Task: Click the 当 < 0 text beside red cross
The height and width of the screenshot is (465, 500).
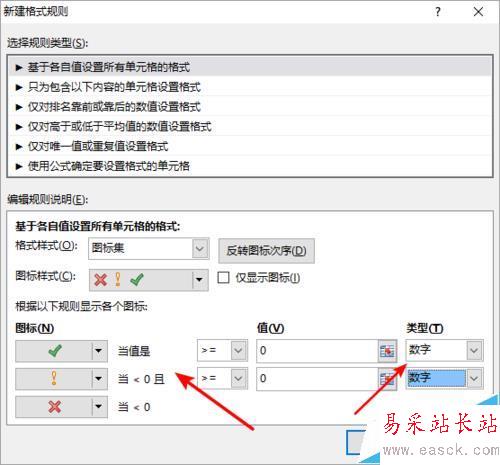Action: point(134,407)
